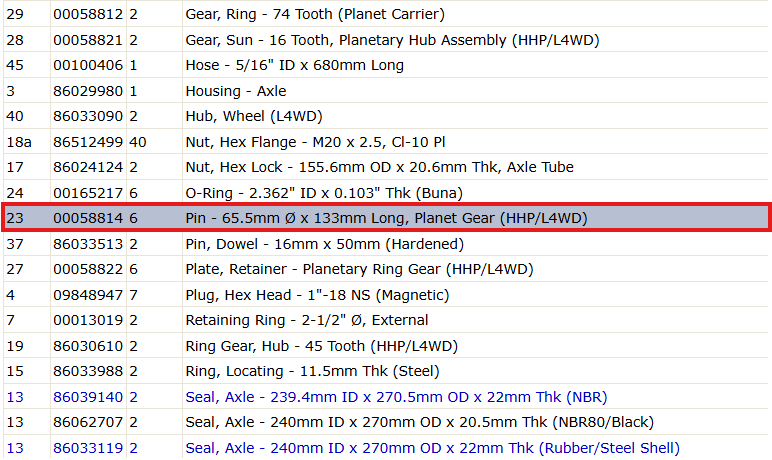This screenshot has width=772, height=460.
Task: Select part number 86033988 cell
Action: pyautogui.click(x=88, y=371)
